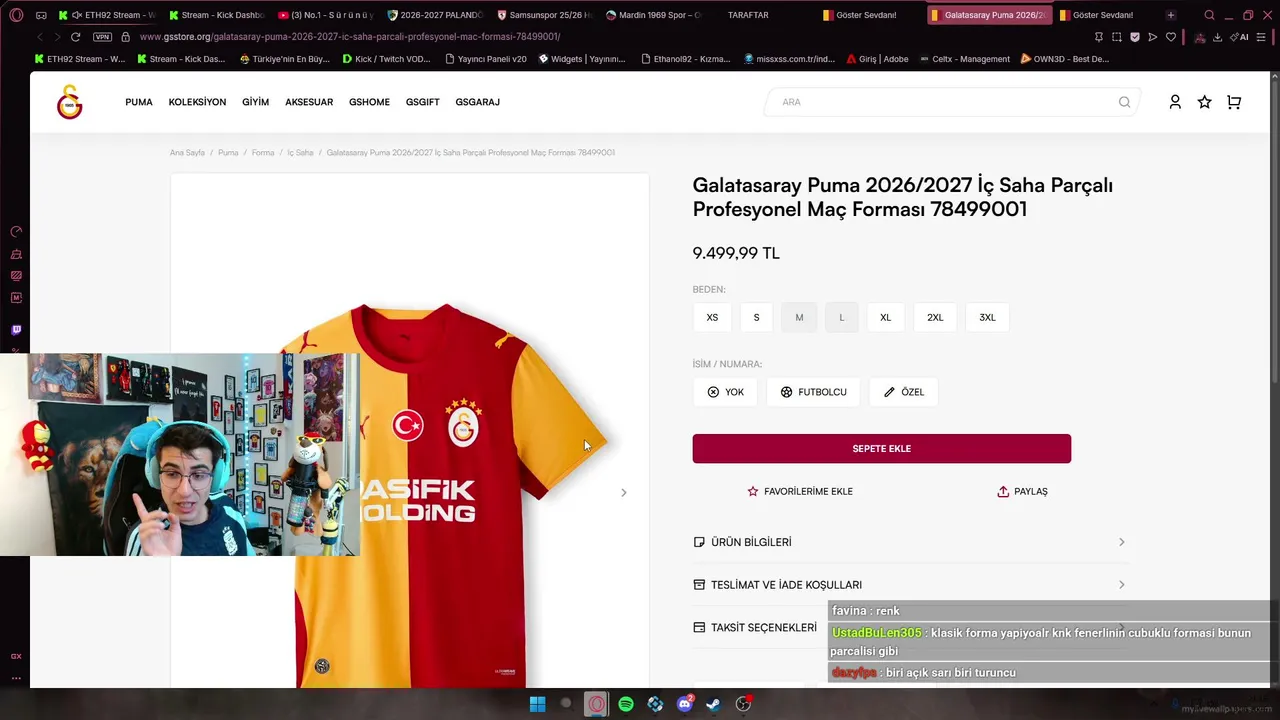
Task: Select size M
Action: [x=799, y=317]
